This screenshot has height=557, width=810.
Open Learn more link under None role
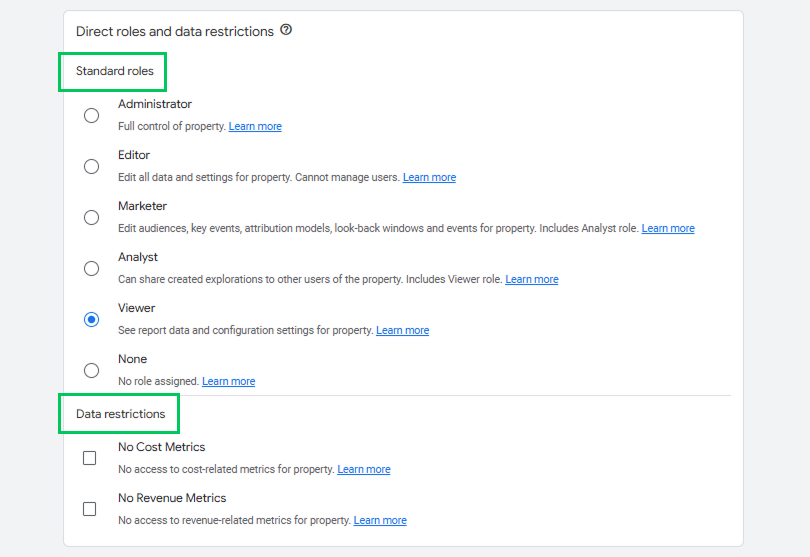click(x=228, y=381)
